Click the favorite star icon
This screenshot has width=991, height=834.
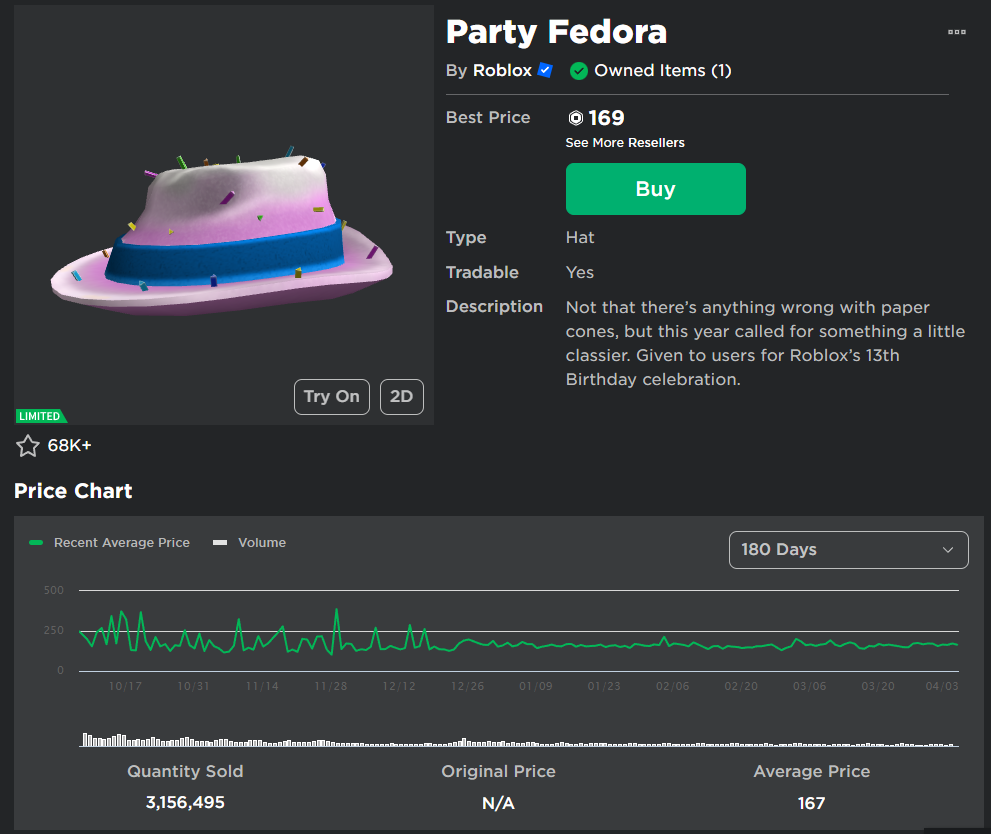[x=28, y=446]
